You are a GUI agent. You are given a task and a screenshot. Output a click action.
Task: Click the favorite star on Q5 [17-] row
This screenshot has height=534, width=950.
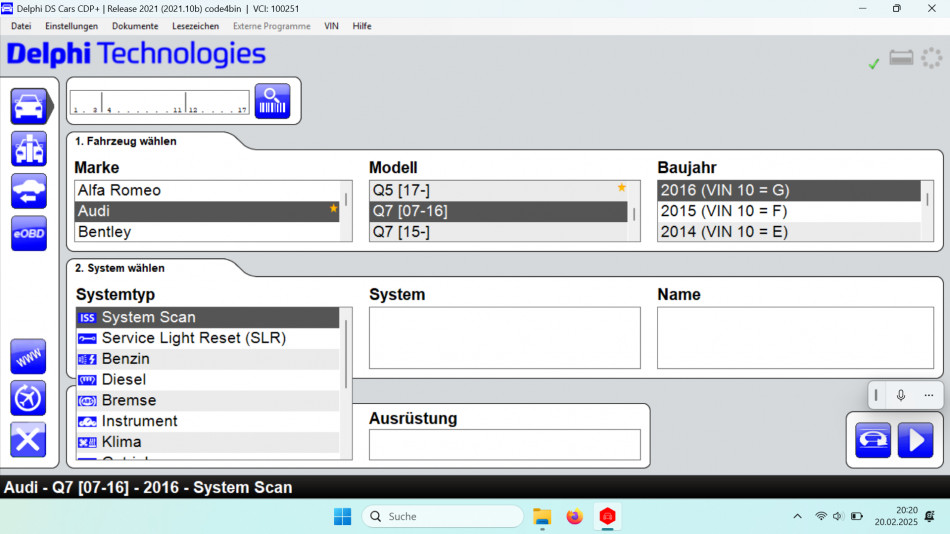(x=622, y=187)
